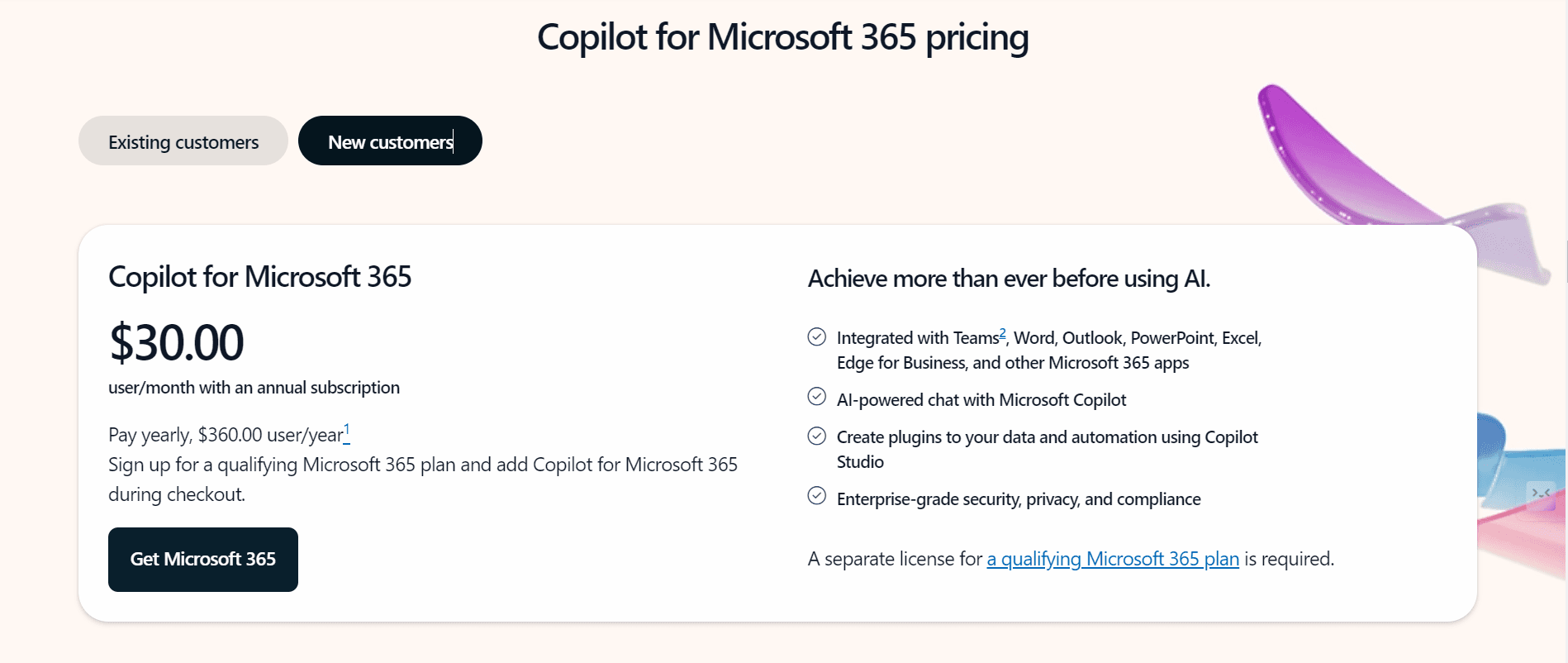The width and height of the screenshot is (1568, 663).
Task: Switch to the Existing customers tab
Action: (183, 141)
